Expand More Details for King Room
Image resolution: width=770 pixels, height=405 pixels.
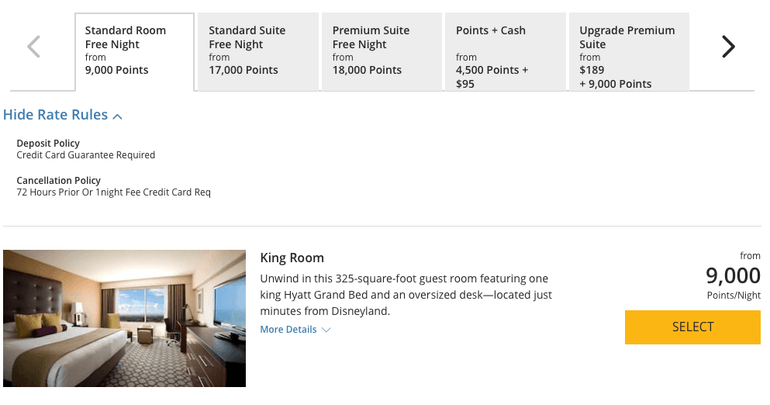[x=288, y=330]
